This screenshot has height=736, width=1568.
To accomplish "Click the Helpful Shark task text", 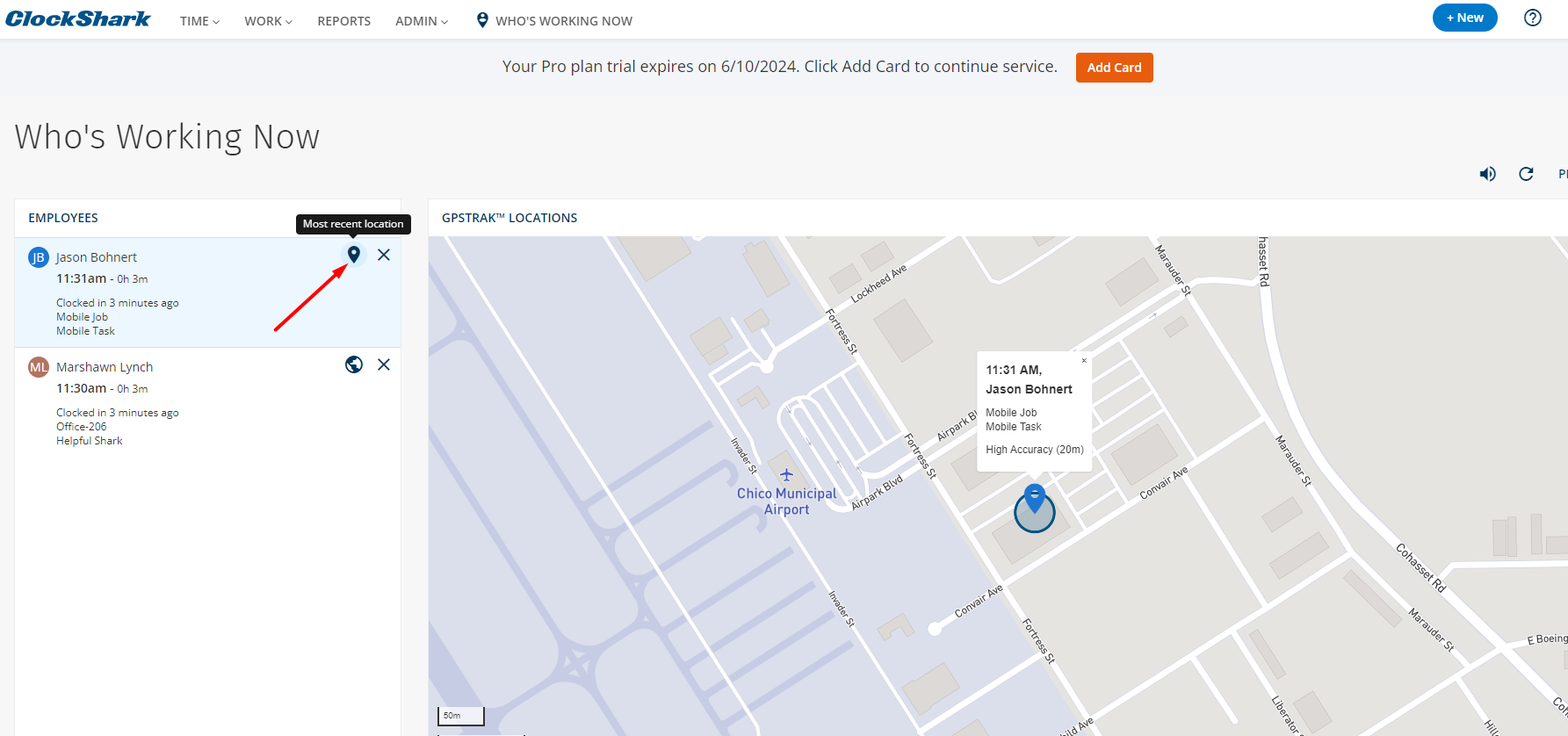I will tap(90, 441).
